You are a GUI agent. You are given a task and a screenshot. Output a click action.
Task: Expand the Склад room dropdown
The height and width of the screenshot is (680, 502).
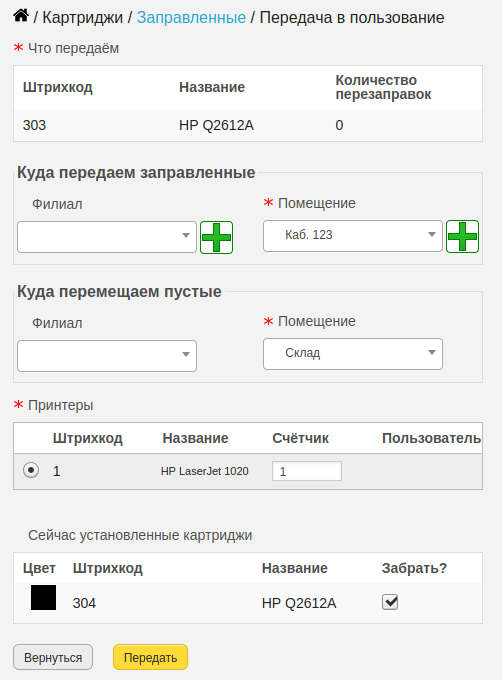pos(353,354)
